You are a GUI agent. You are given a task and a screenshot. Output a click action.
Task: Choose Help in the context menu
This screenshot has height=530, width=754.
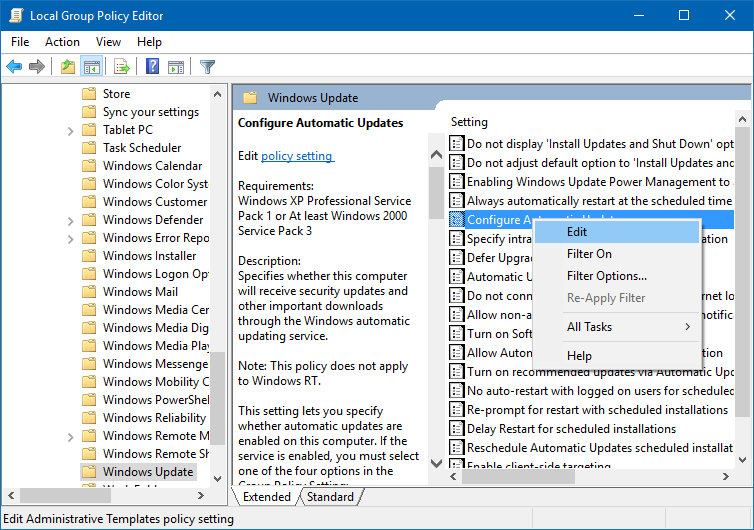pos(616,356)
